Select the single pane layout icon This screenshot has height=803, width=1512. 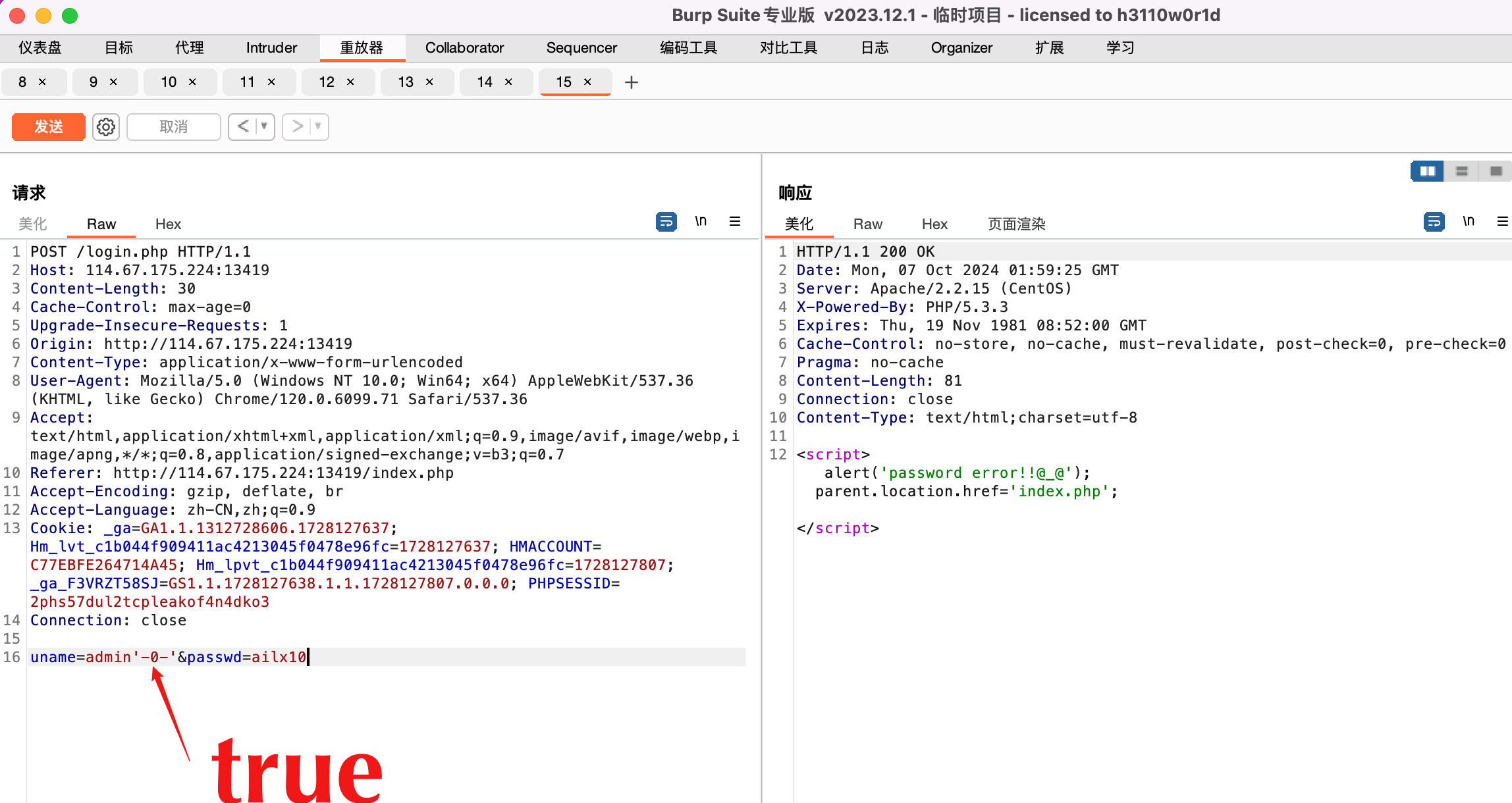(1494, 170)
